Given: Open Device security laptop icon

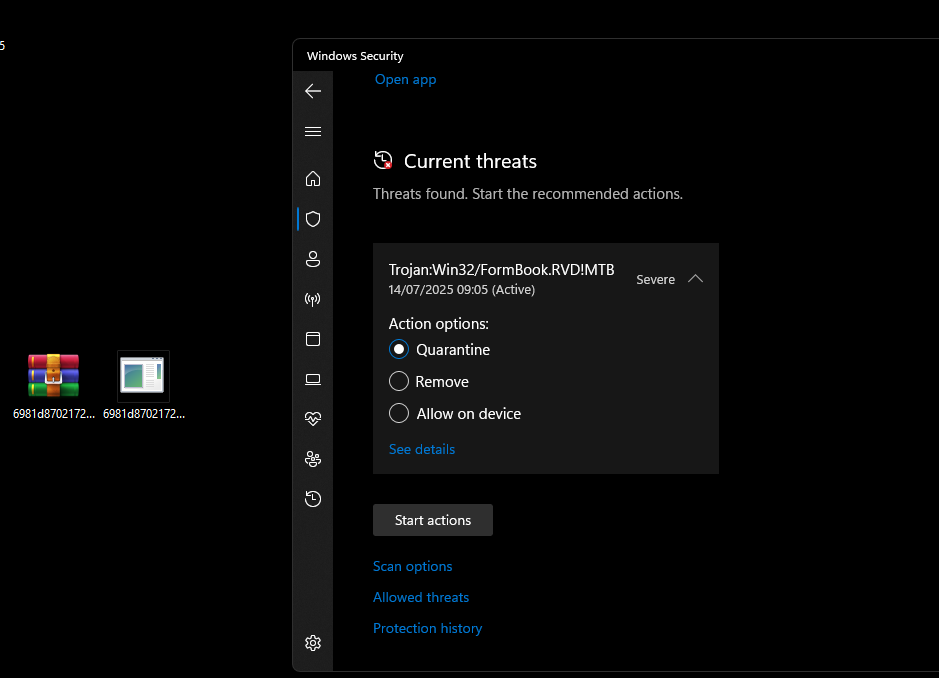Looking at the screenshot, I should [313, 379].
